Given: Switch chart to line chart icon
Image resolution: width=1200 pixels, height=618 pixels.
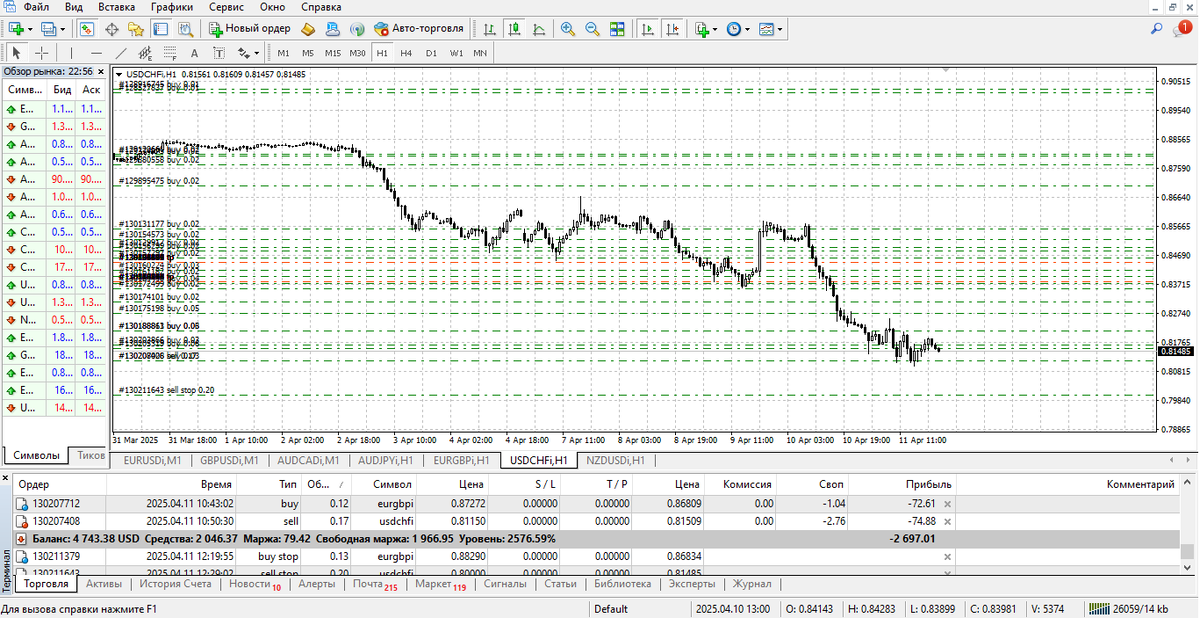Looking at the screenshot, I should [538, 29].
